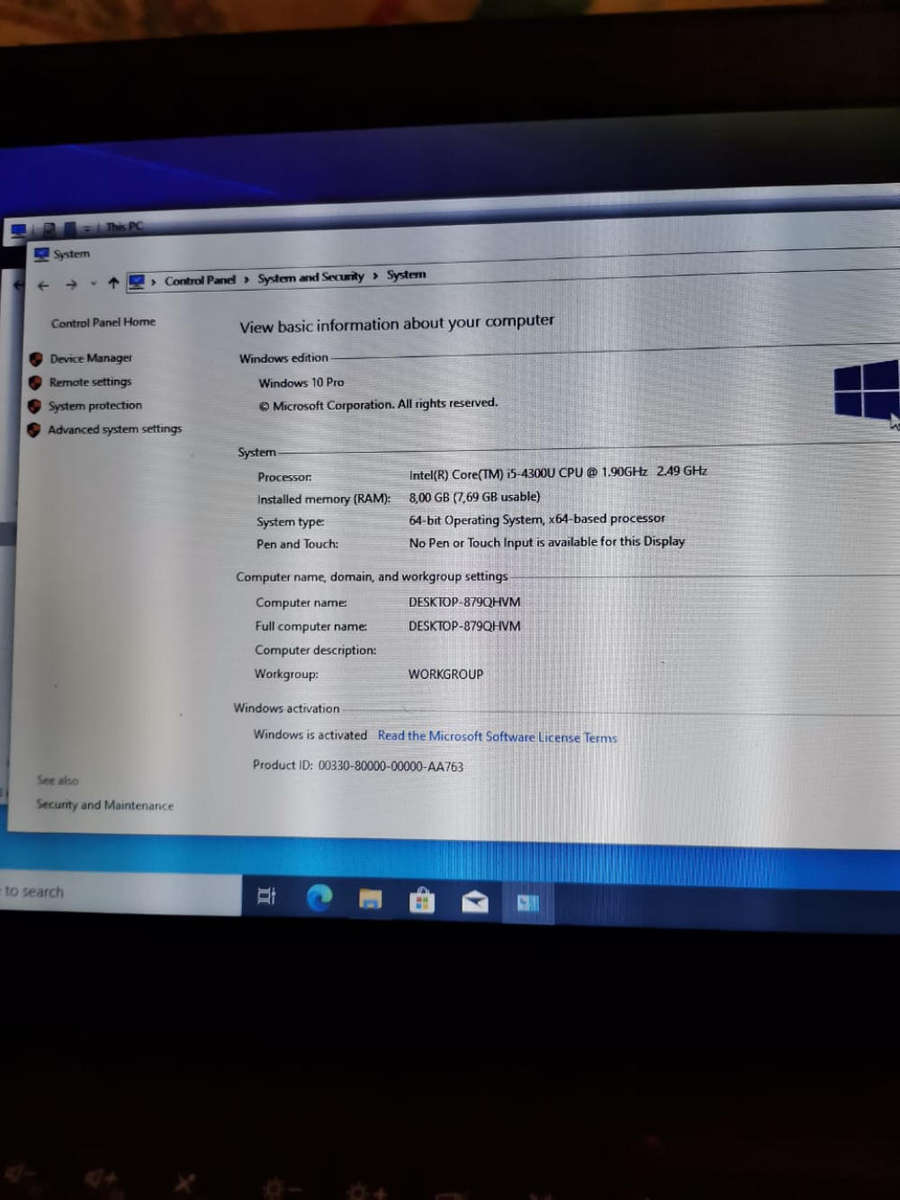Expand the System and Security breadcrumb chevron
This screenshot has width=900, height=1200.
(x=373, y=276)
